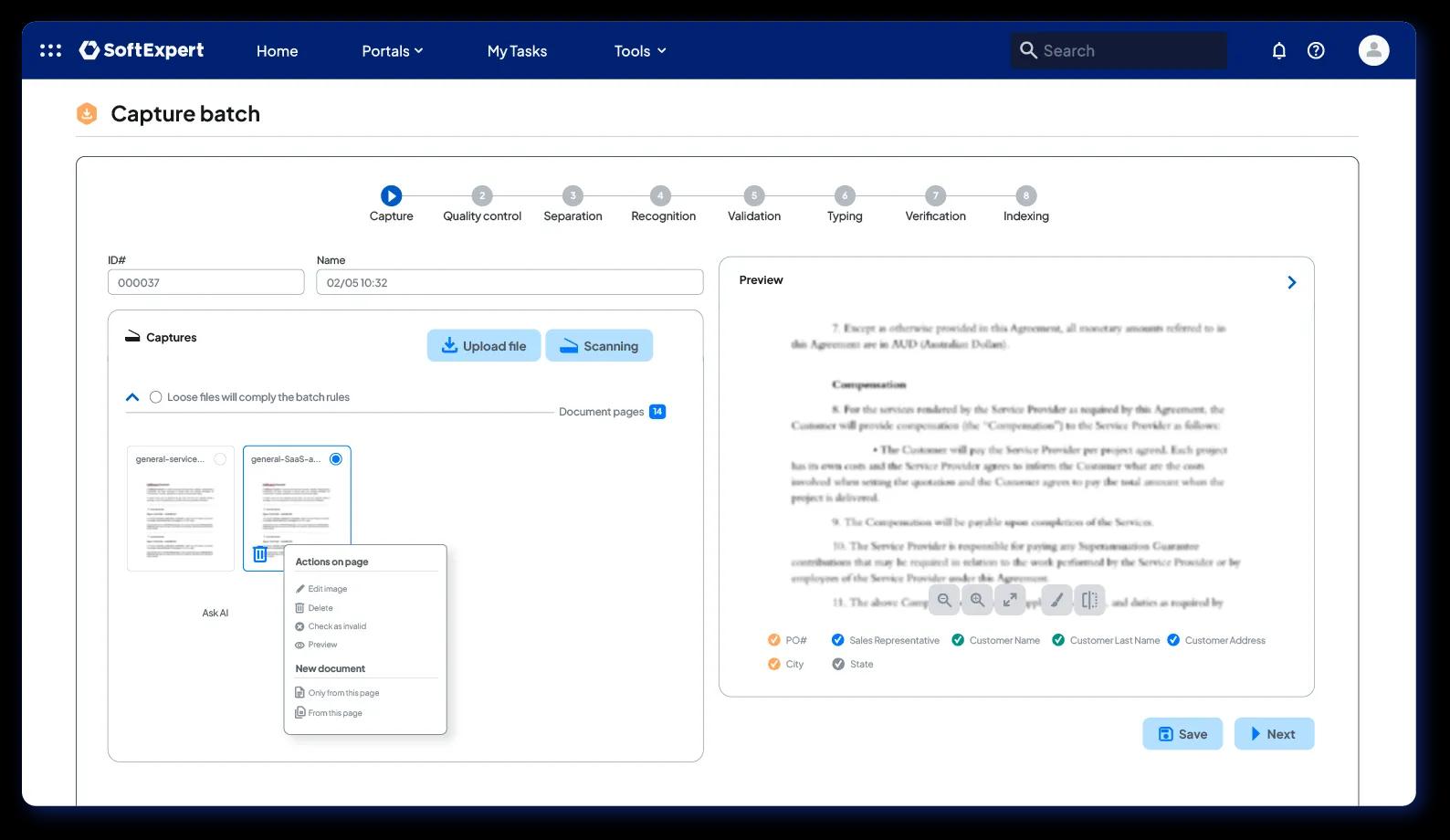Toggle the Customer Last Name field check
This screenshot has width=1450, height=840.
point(1058,640)
